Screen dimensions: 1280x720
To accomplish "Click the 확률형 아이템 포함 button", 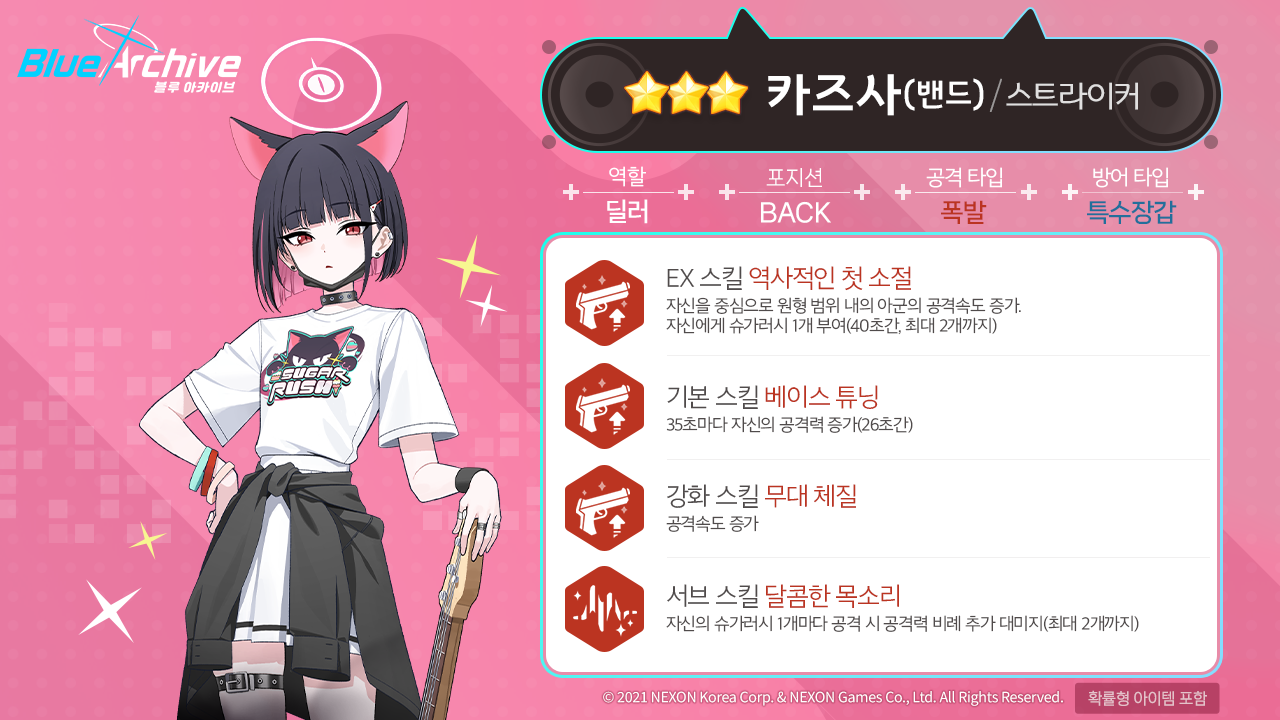I will [x=1147, y=698].
